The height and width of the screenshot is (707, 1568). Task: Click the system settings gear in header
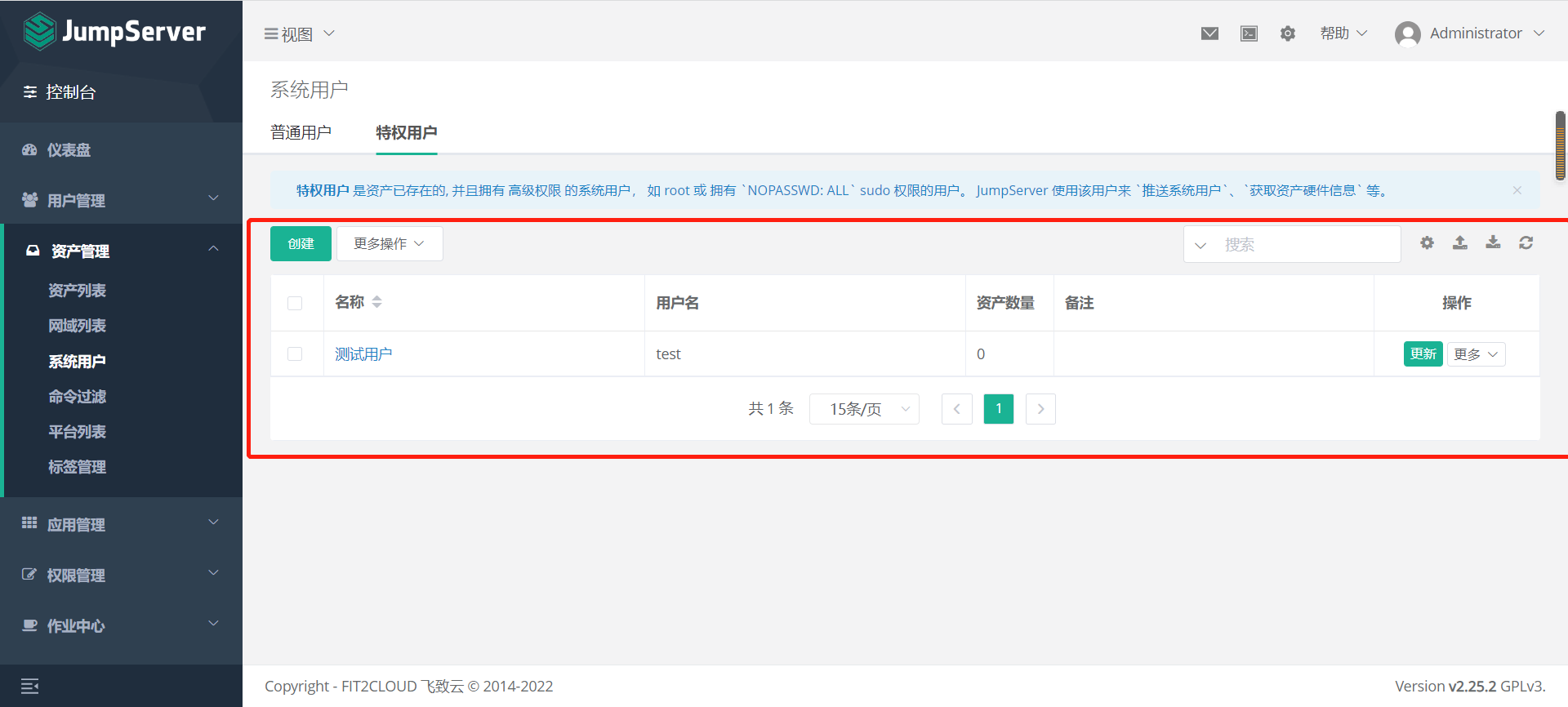(1288, 33)
